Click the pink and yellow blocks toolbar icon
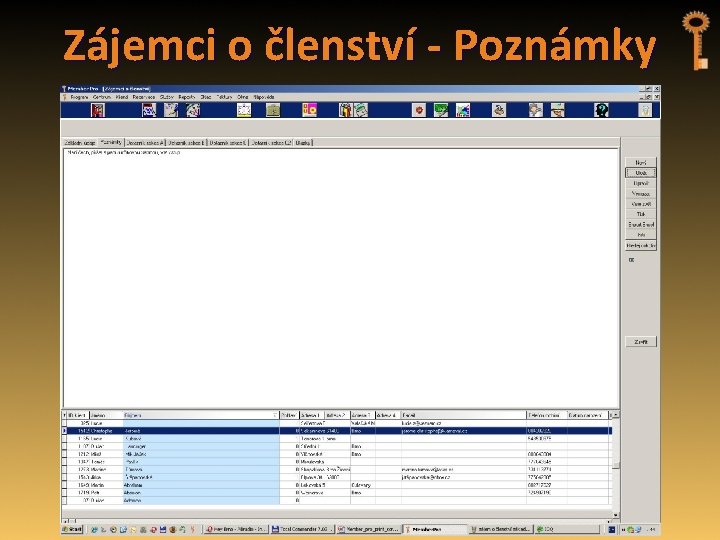 click(309, 110)
